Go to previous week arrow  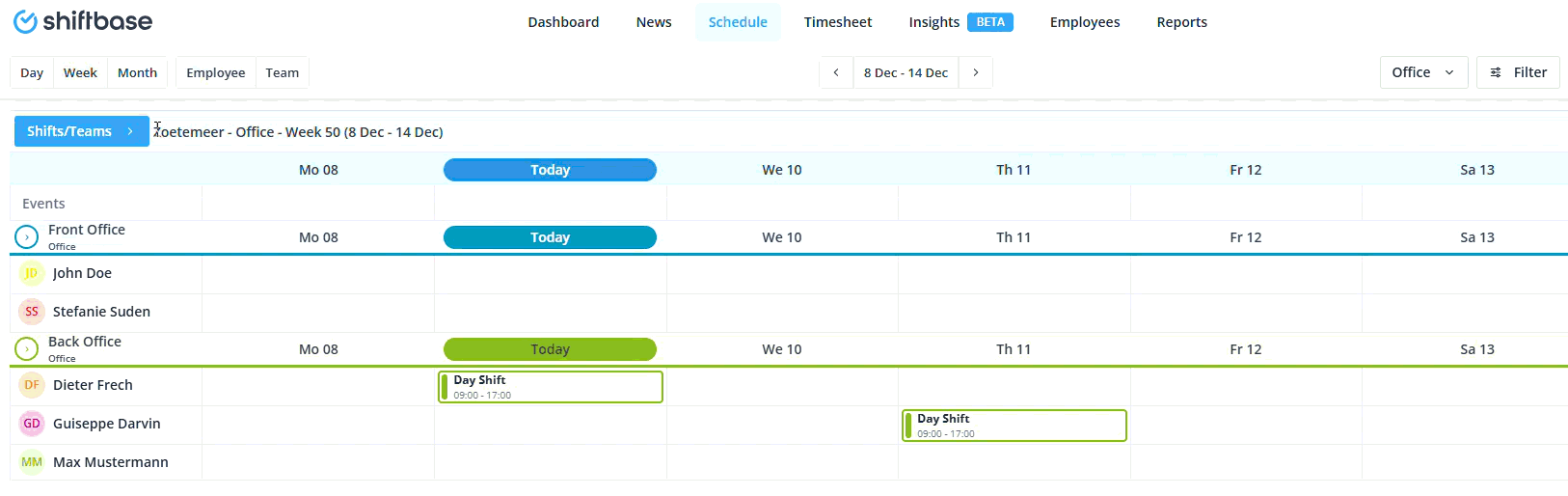[x=836, y=72]
